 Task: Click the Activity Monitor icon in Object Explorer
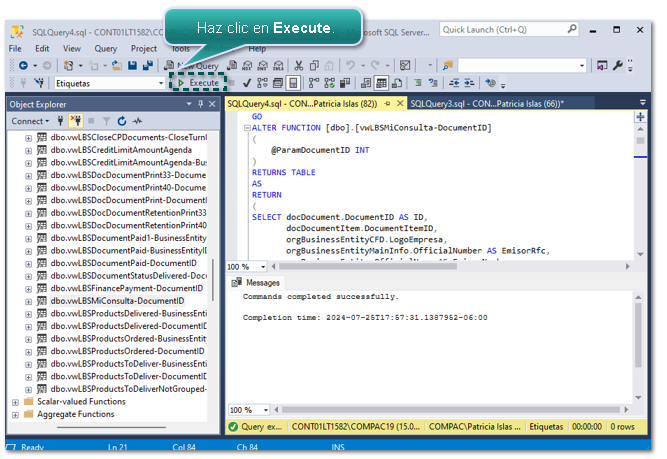[137, 121]
